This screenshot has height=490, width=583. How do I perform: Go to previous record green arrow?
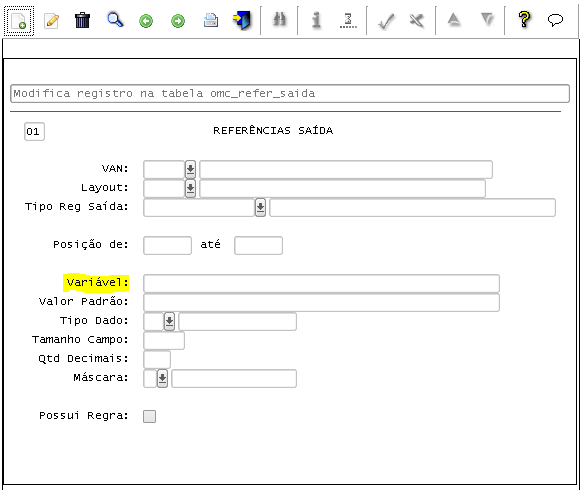(x=146, y=21)
